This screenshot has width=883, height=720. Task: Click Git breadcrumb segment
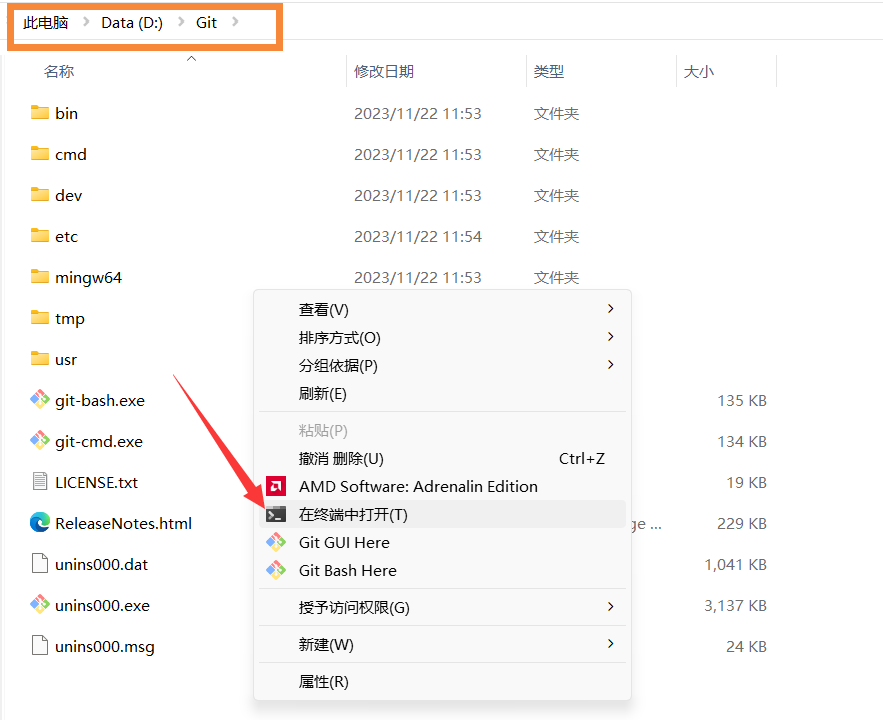[206, 23]
